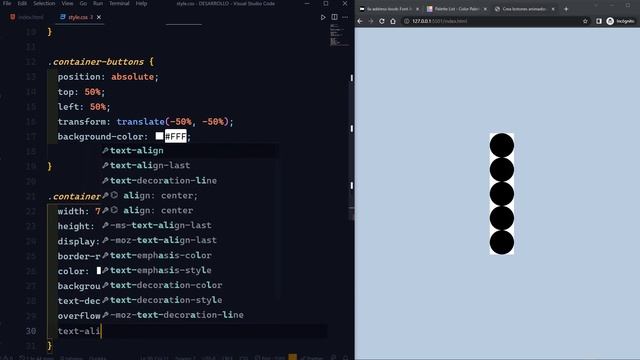
Task: Toggle Chrome side panel icon
Action: tap(598, 21)
